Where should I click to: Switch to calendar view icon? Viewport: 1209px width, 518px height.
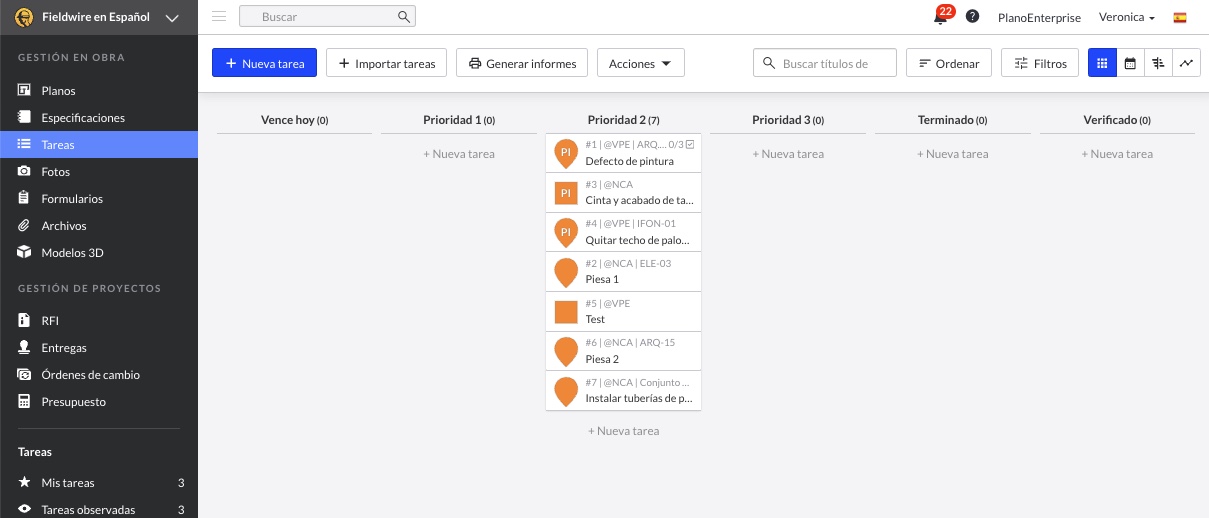tap(1130, 63)
